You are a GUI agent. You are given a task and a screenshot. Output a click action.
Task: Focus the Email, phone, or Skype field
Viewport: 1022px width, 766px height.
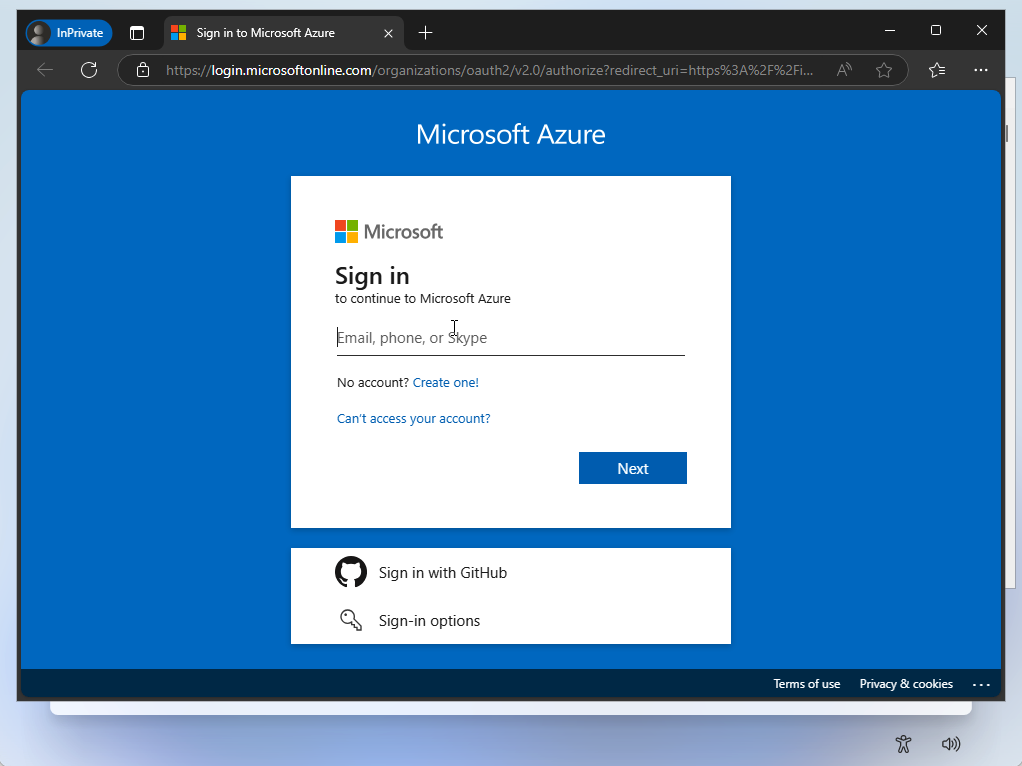click(x=510, y=338)
